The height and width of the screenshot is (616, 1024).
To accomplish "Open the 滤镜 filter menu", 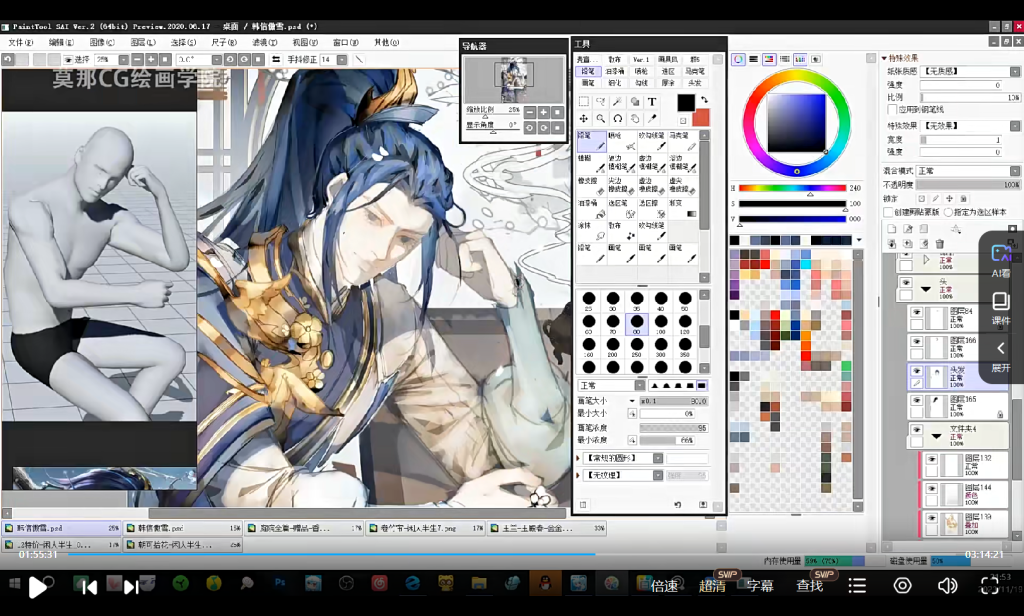I will click(264, 43).
